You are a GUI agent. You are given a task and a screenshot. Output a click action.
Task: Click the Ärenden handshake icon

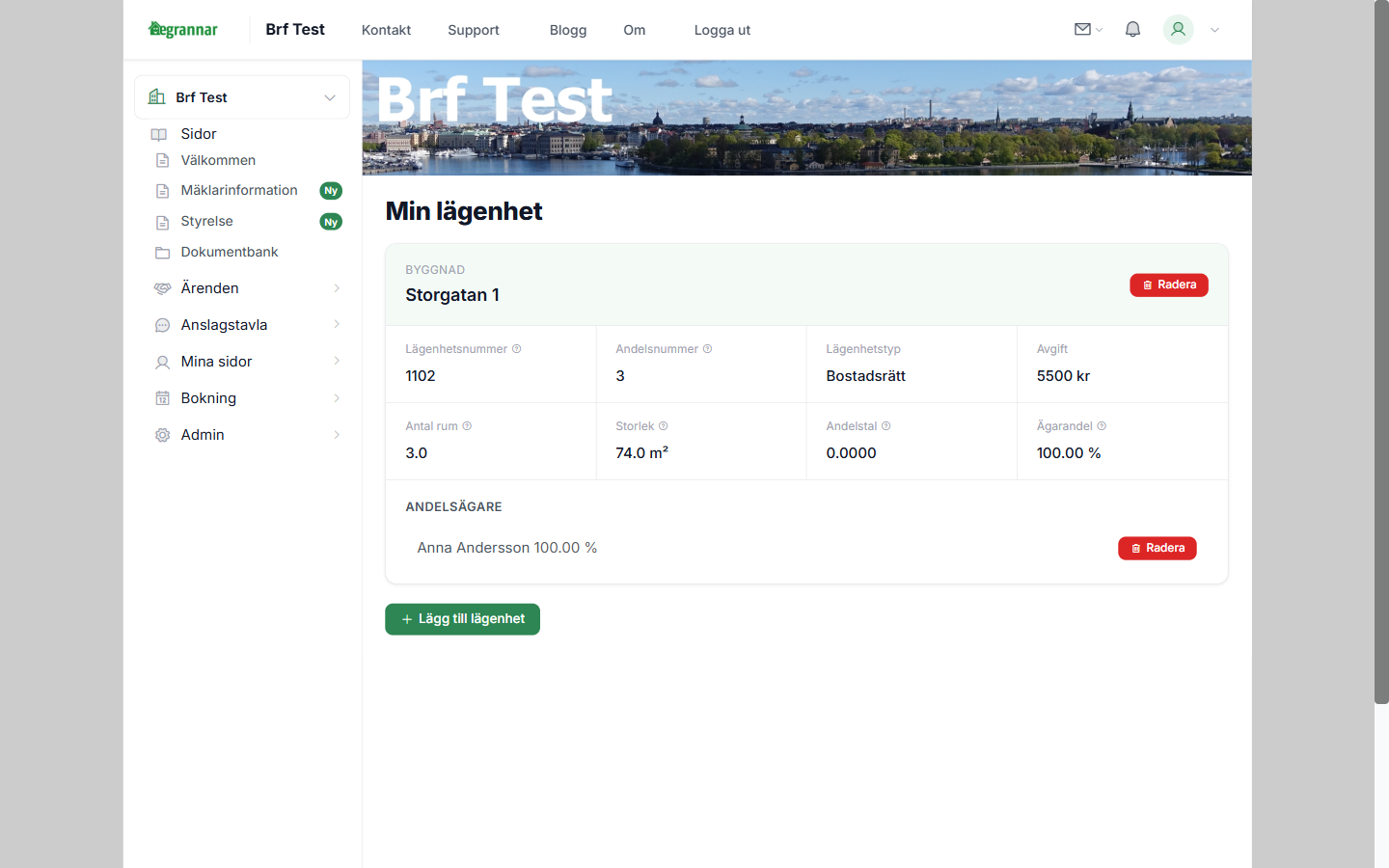[x=162, y=288]
